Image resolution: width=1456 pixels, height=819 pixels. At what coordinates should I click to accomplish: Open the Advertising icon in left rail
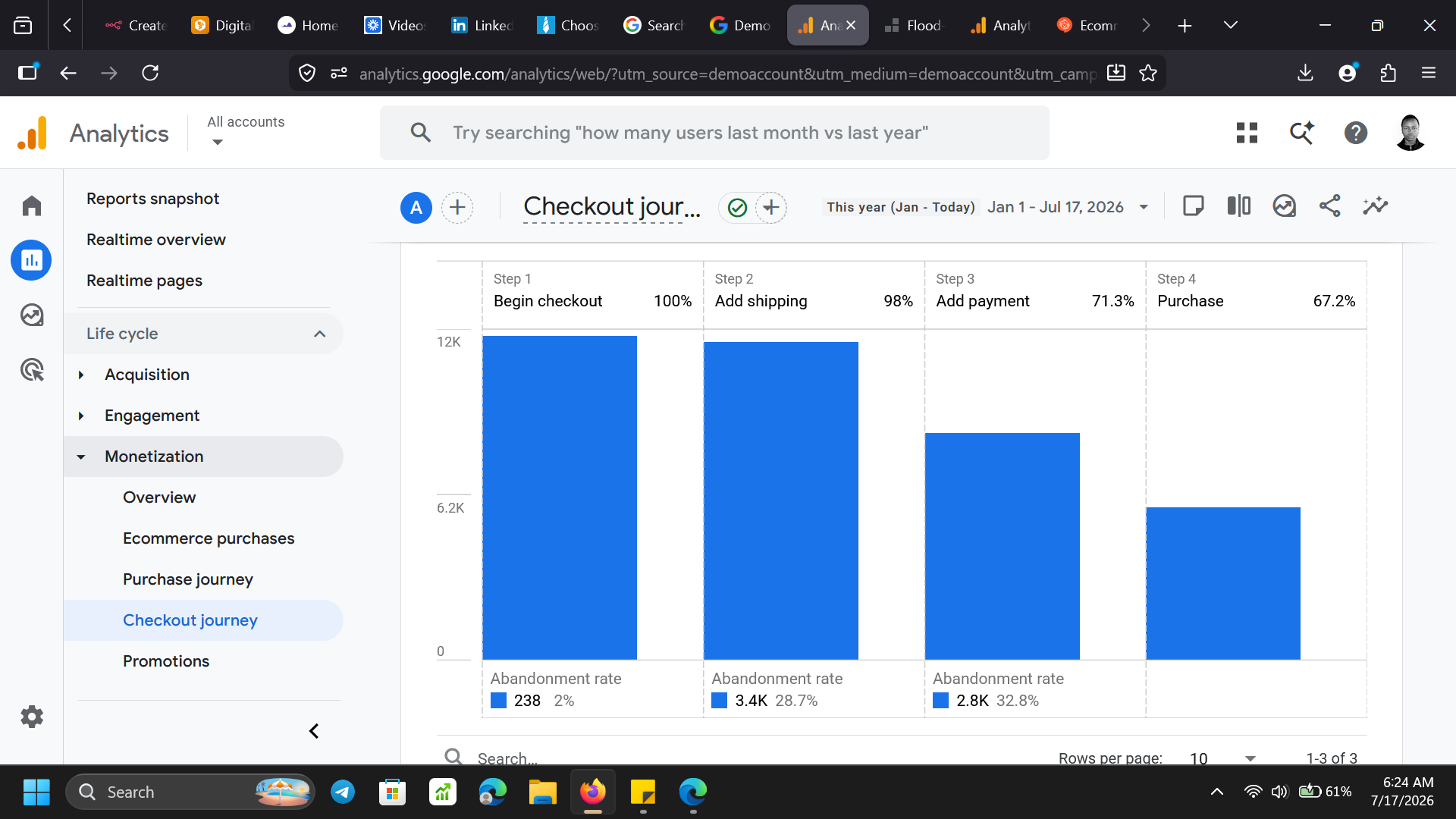(x=32, y=369)
